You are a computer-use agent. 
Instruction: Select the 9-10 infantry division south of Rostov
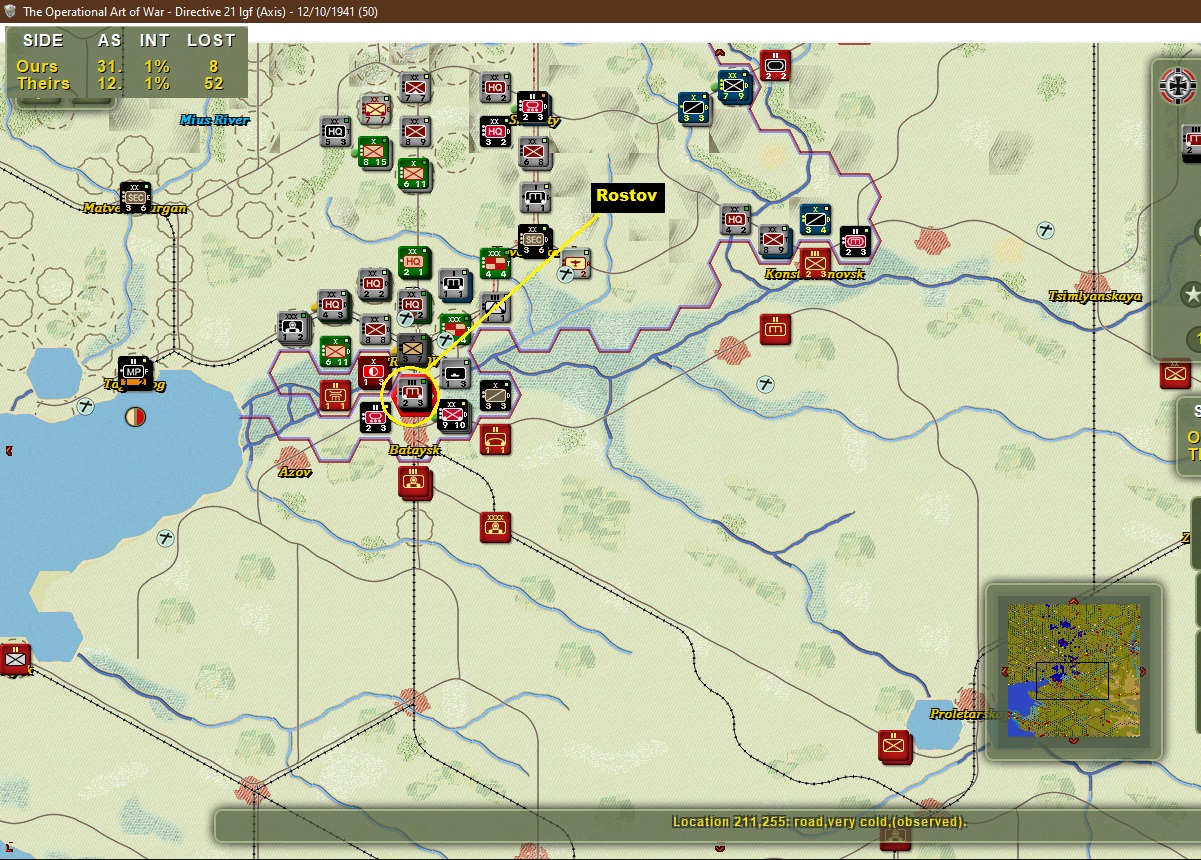point(454,414)
